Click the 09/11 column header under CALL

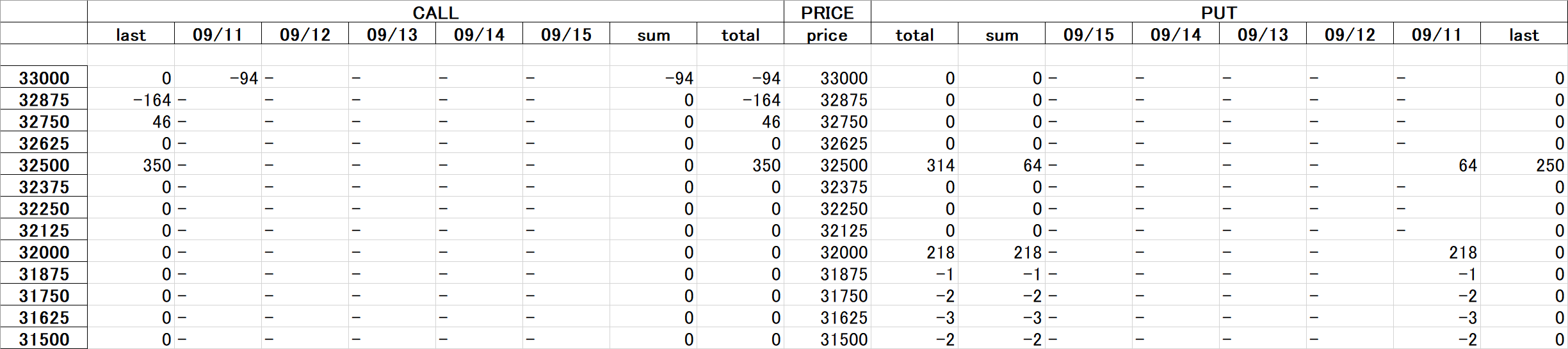coord(218,34)
